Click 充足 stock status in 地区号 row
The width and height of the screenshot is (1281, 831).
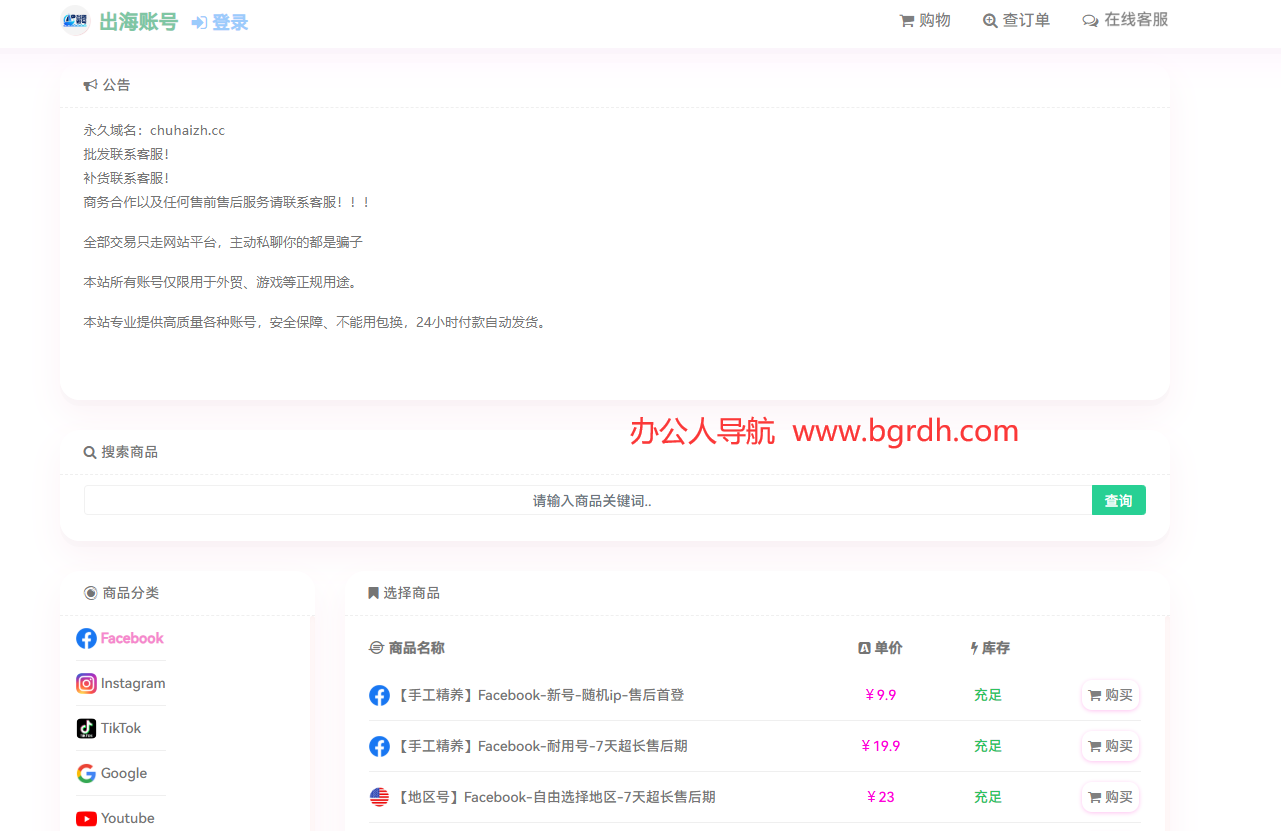click(988, 797)
